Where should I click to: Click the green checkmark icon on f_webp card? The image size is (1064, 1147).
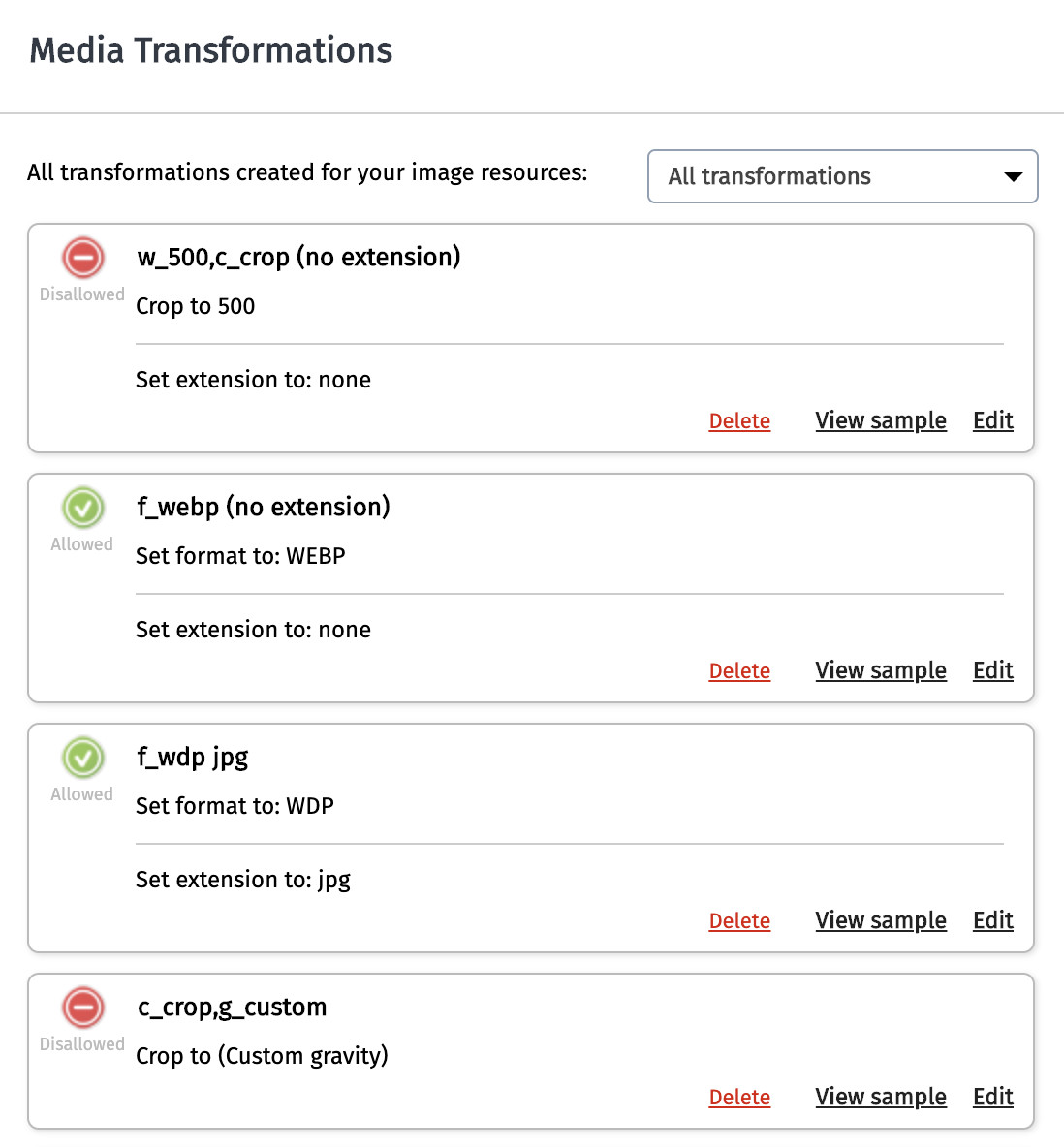(x=82, y=508)
